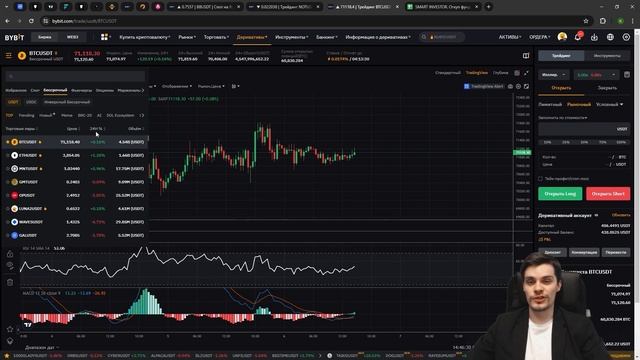Image resolution: width=640 pixels, height=360 pixels.
Task: Open the user profile avatar
Action: (x=562, y=37)
